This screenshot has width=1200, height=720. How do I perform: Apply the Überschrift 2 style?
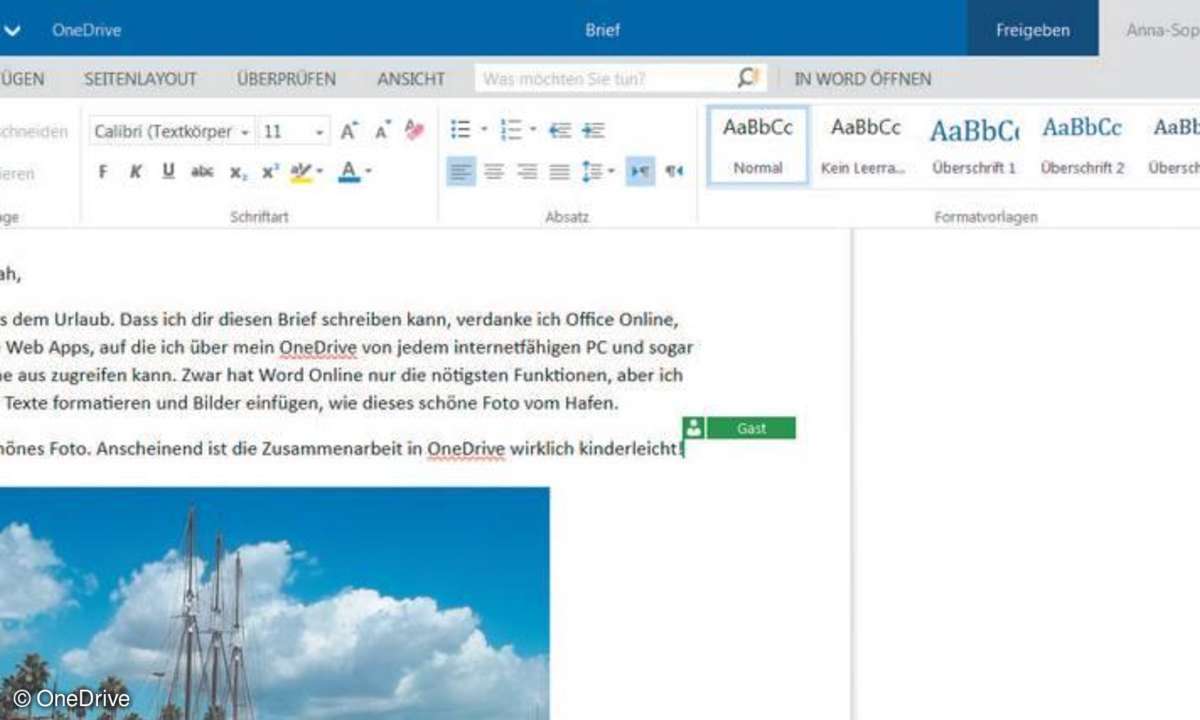(1082, 145)
